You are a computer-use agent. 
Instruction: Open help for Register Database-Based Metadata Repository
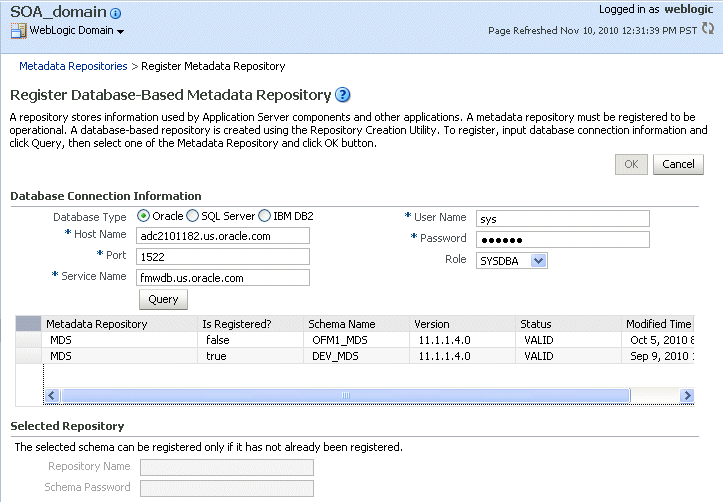coord(343,94)
